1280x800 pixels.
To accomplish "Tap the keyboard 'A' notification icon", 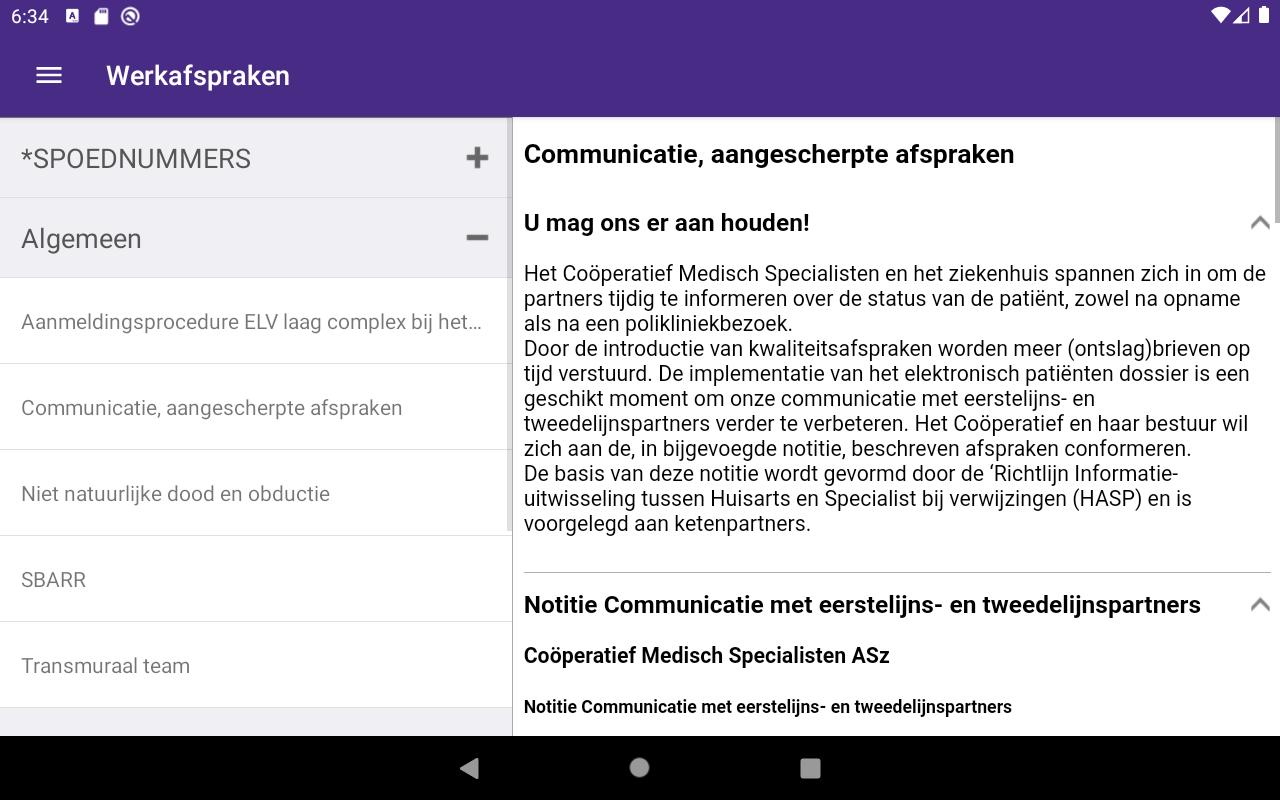I will tap(72, 16).
